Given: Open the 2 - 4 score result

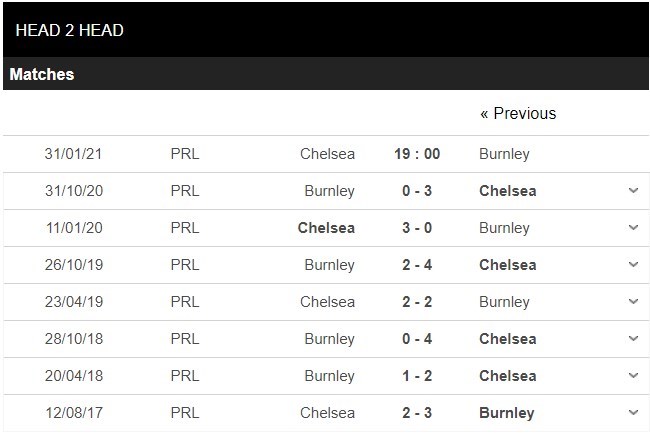Looking at the screenshot, I should click(x=417, y=264).
